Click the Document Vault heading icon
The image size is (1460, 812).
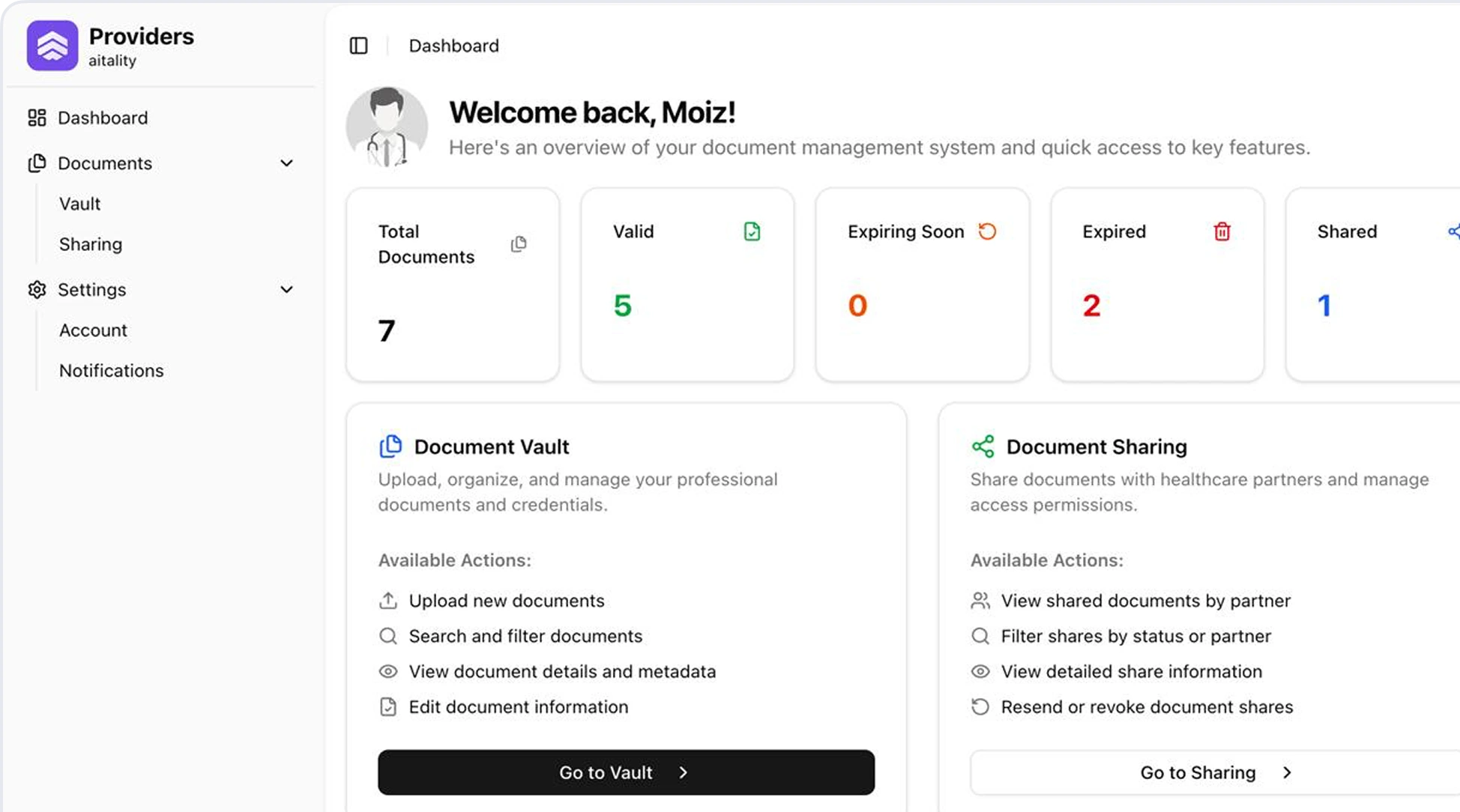click(x=390, y=446)
